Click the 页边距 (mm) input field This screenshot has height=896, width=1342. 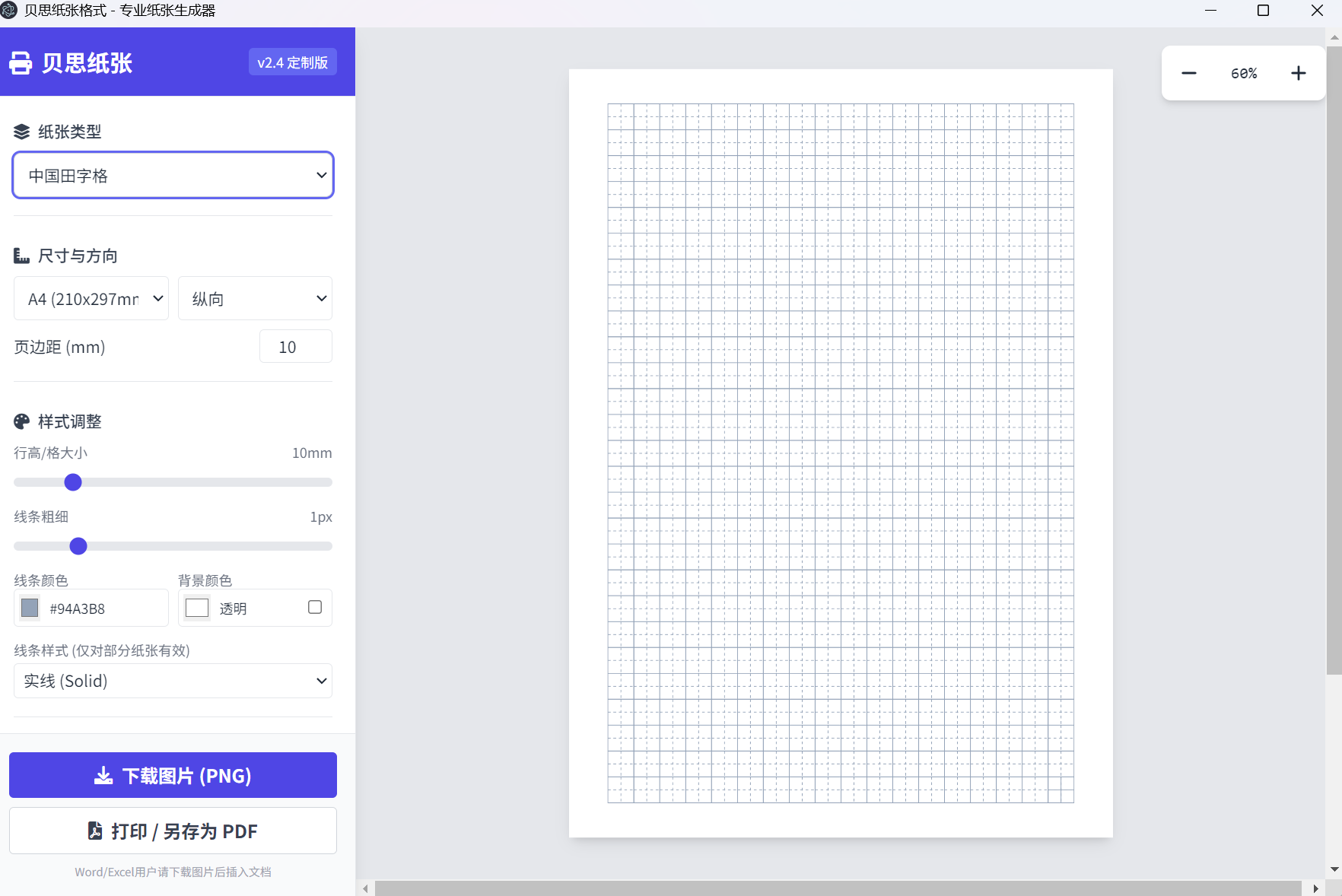[x=295, y=347]
